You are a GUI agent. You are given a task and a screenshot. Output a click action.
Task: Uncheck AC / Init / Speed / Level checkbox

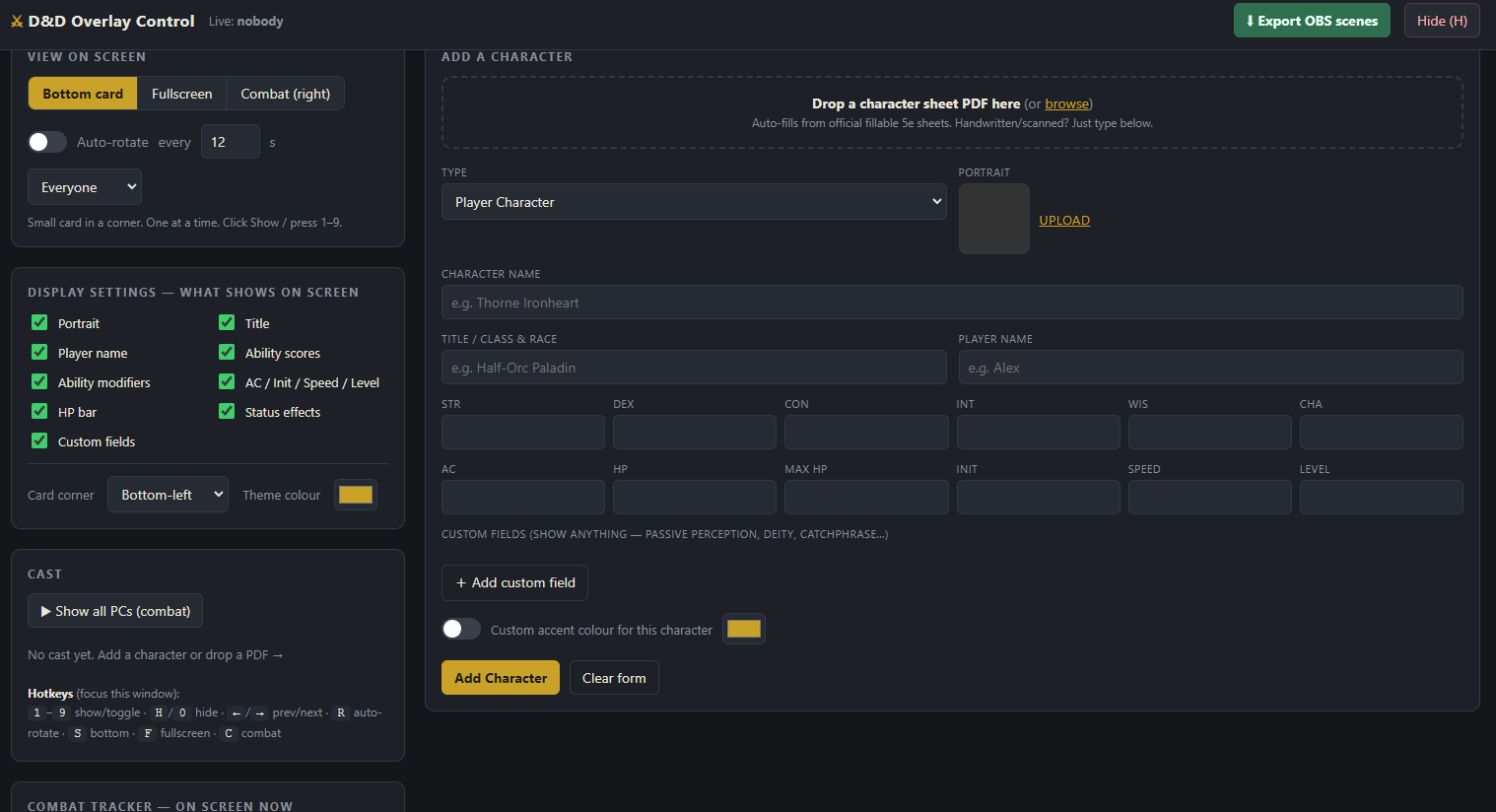[x=227, y=381]
